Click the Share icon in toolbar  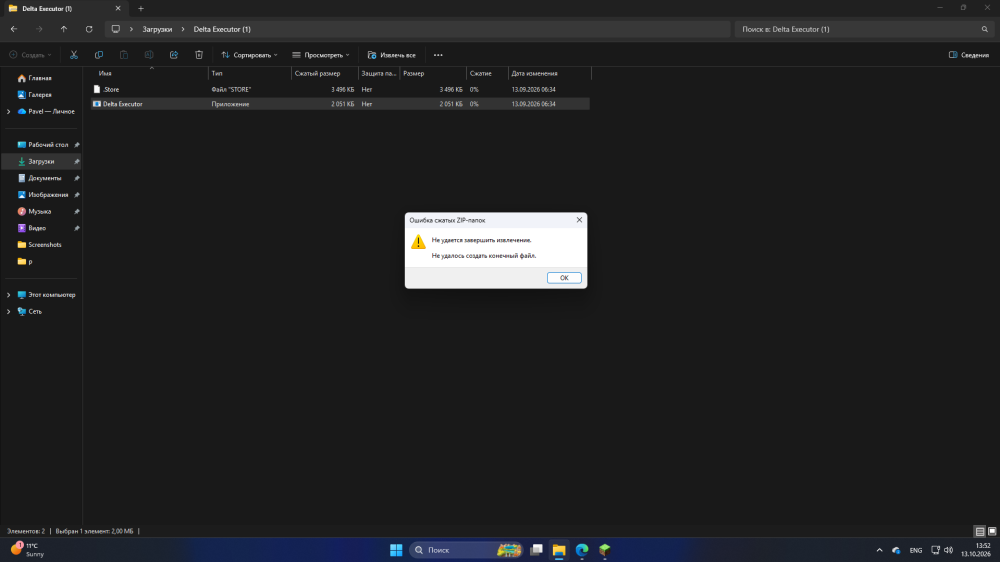pyautogui.click(x=173, y=55)
